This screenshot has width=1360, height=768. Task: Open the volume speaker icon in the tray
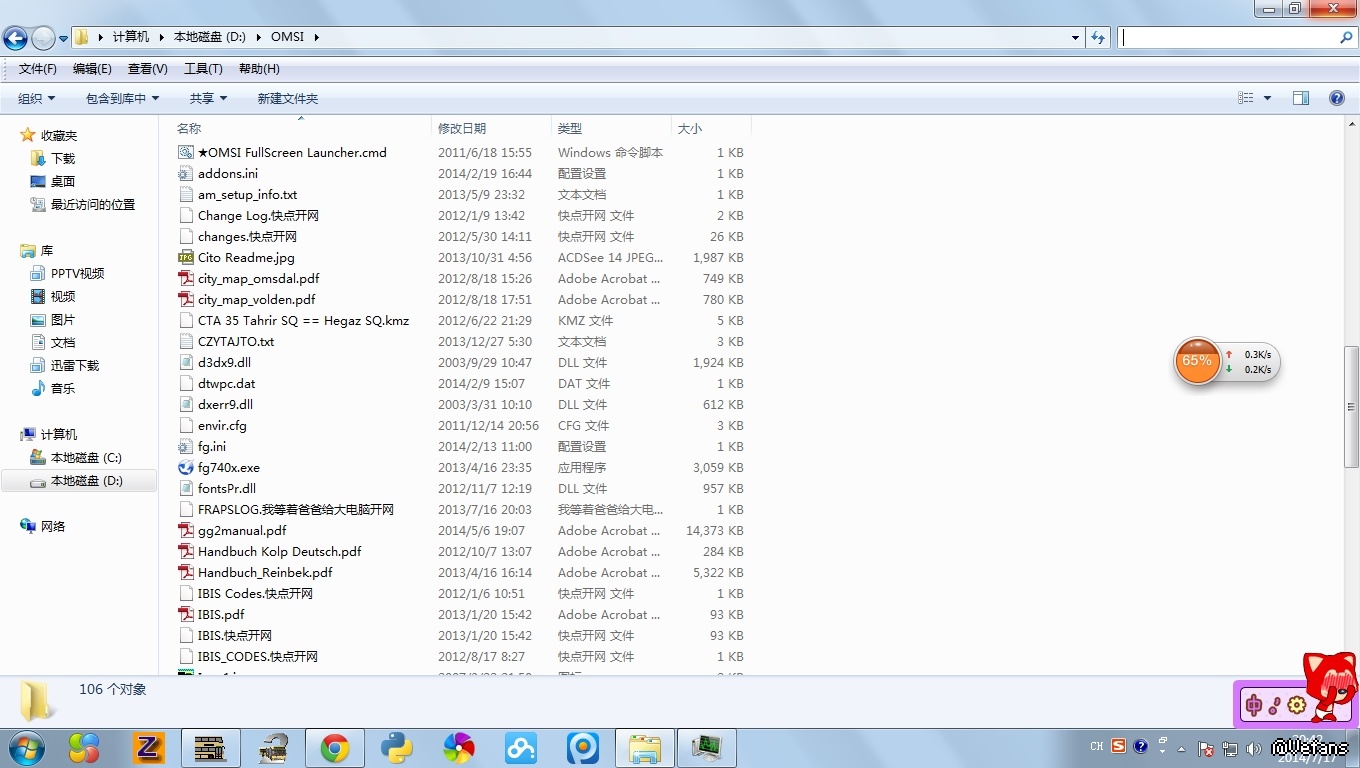[1252, 748]
